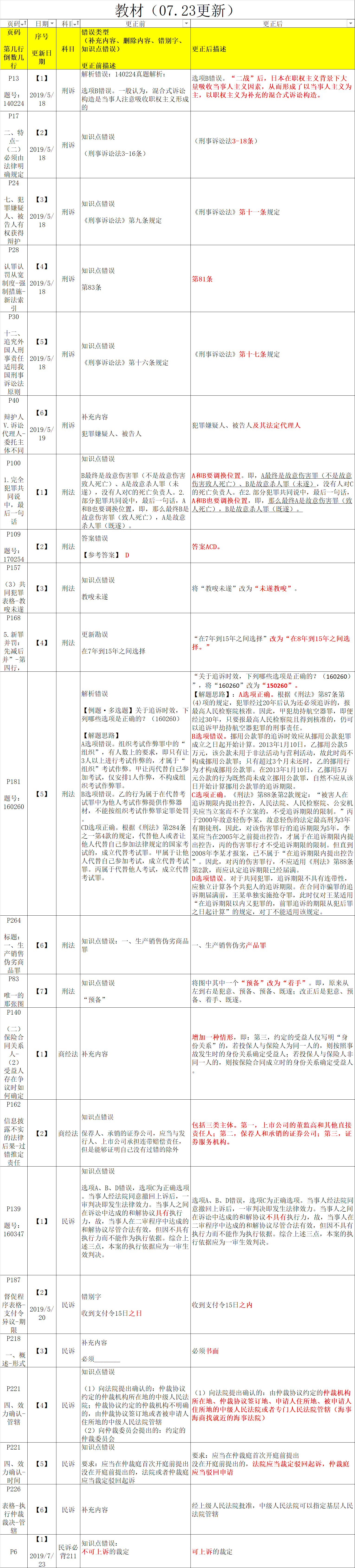355x1568 pixels.
Task: Select the cell 错别字 收到支付令15日之日
Action: [x=136, y=1305]
